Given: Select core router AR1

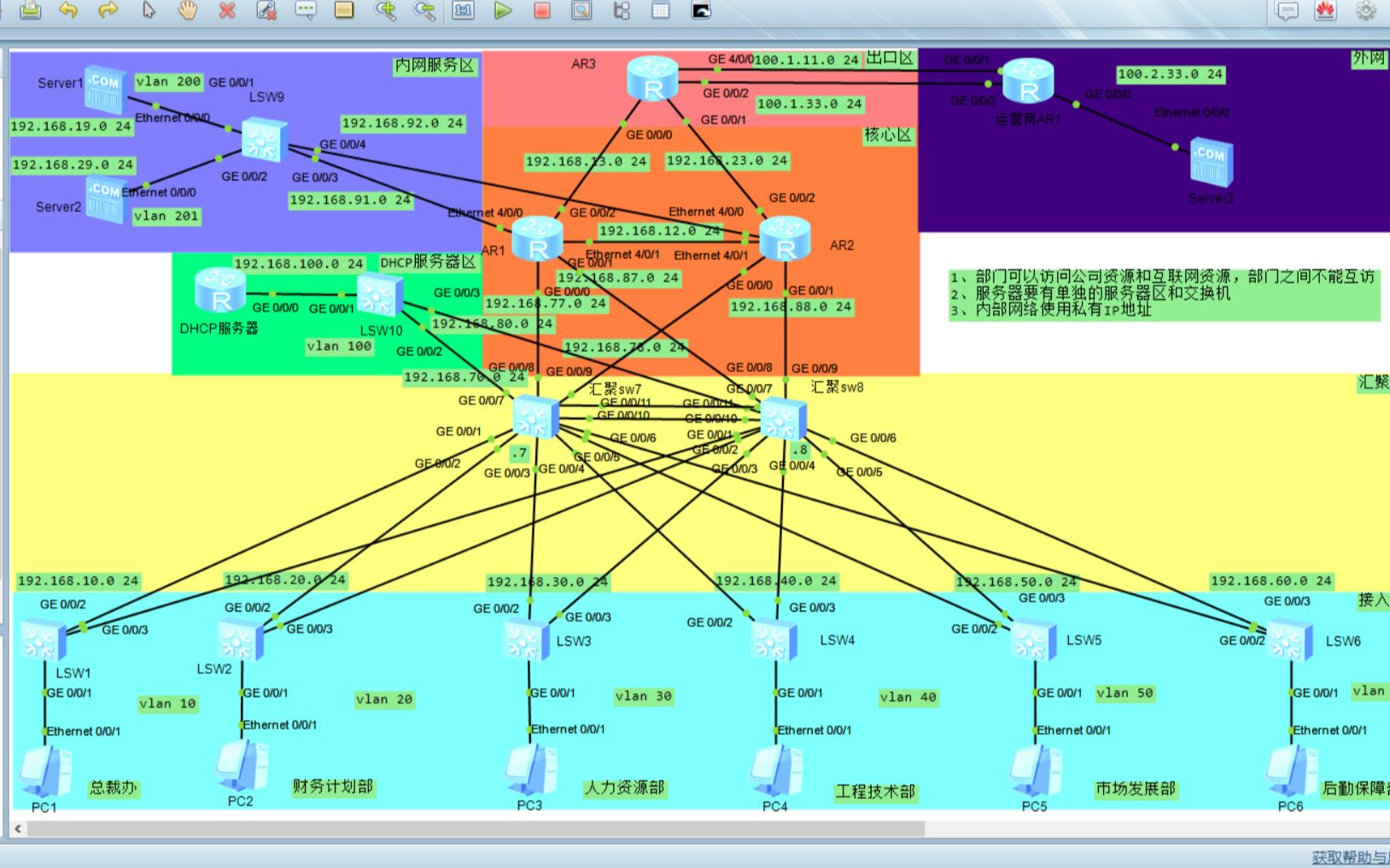Looking at the screenshot, I should pyautogui.click(x=537, y=238).
